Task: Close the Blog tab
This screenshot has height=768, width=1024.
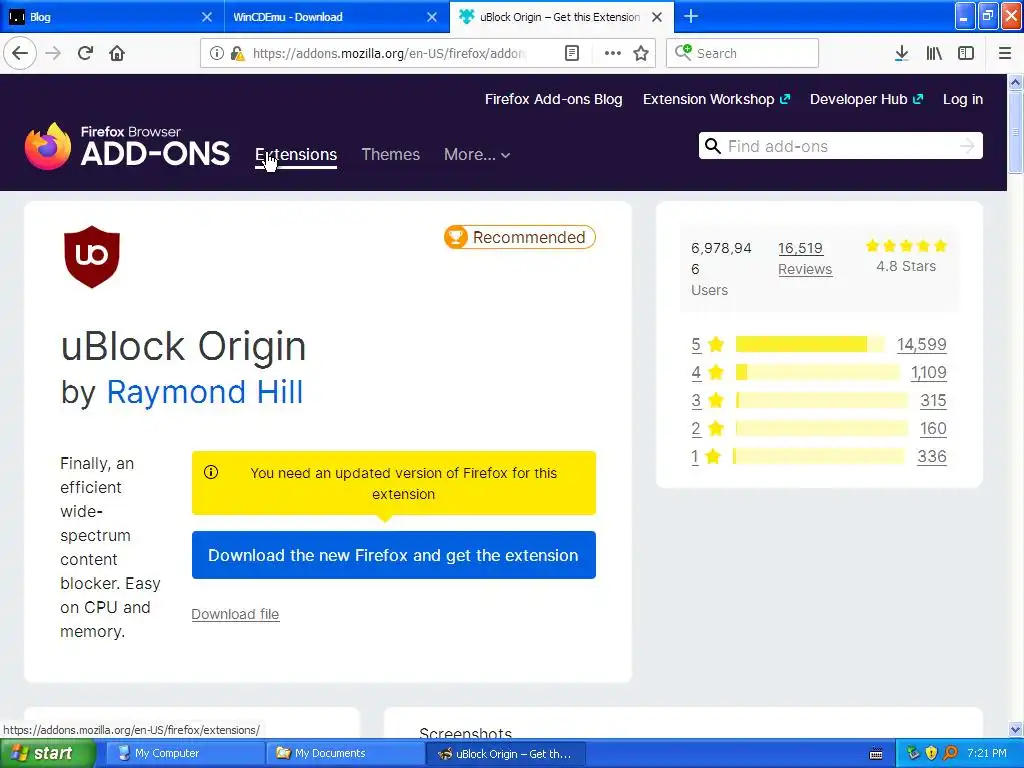Action: coord(207,17)
